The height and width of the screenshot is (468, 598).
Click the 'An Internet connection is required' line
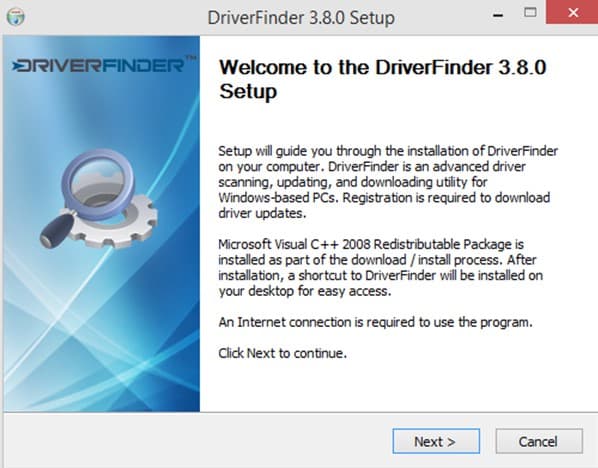(375, 322)
